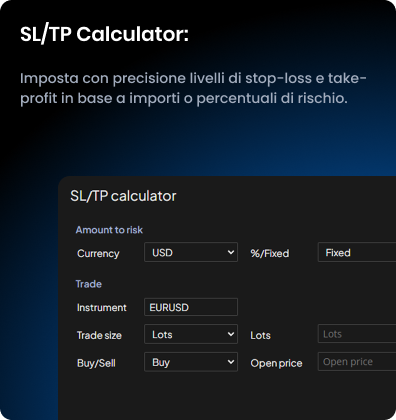The image size is (396, 420).
Task: Click the SL/TP calculator panel title
Action: [x=123, y=196]
